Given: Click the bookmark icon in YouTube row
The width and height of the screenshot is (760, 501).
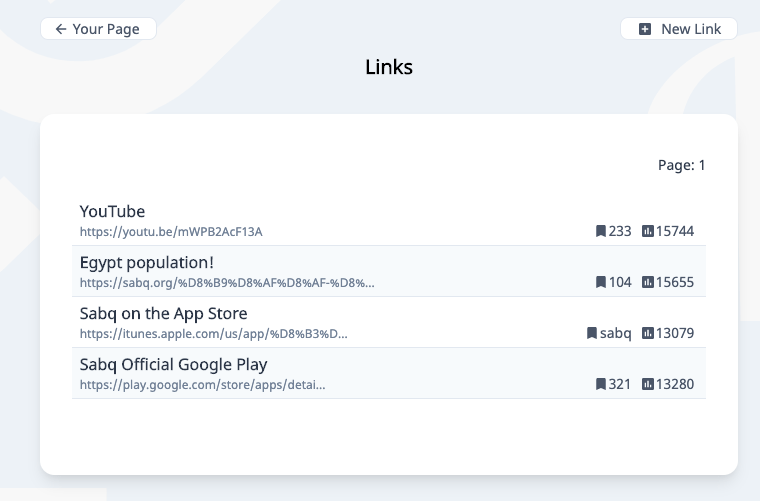Looking at the screenshot, I should tap(601, 231).
